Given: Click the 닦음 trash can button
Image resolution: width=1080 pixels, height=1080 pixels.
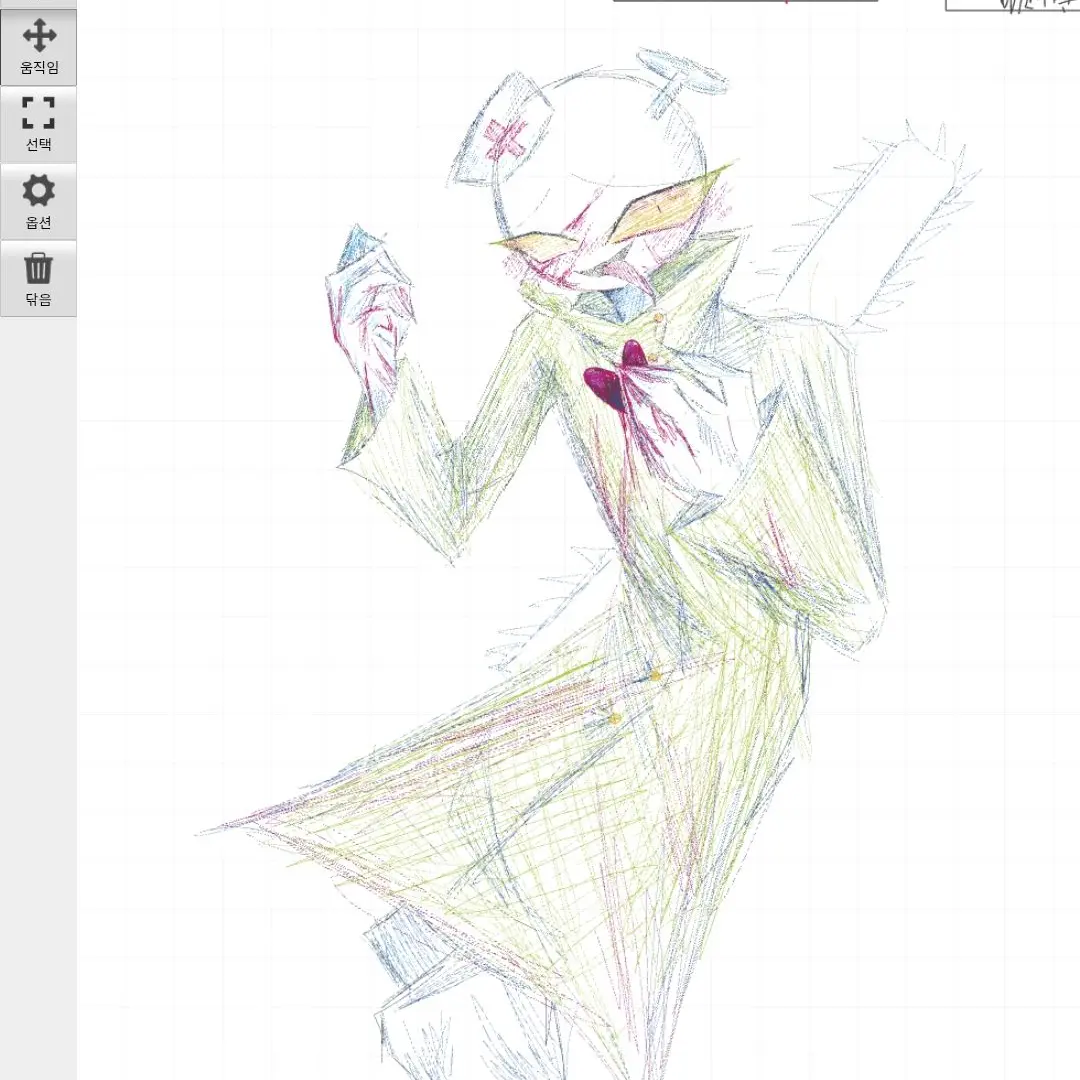Looking at the screenshot, I should click(38, 279).
